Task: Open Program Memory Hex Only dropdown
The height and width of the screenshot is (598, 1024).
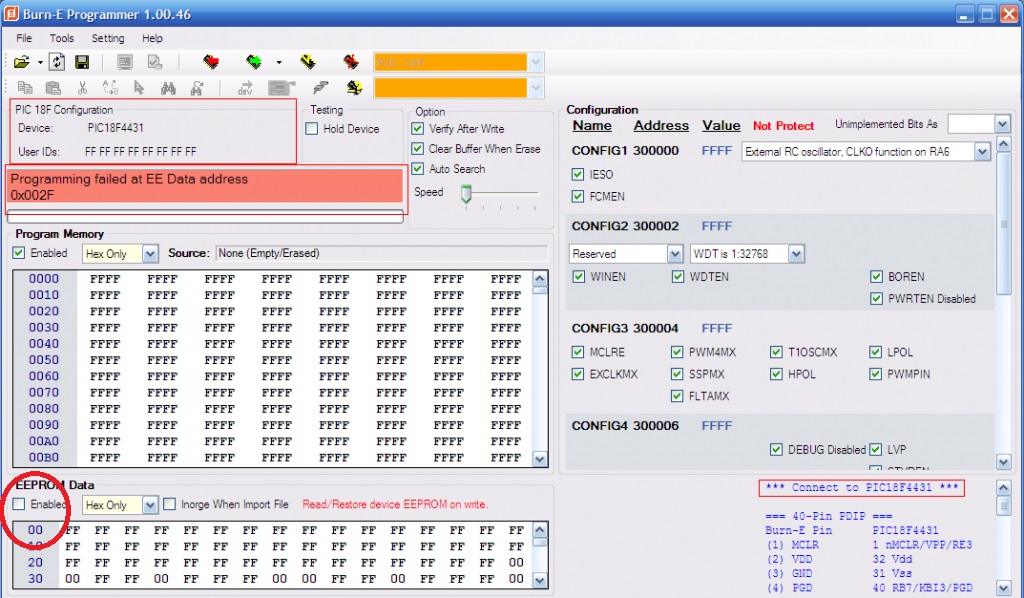Action: 150,253
